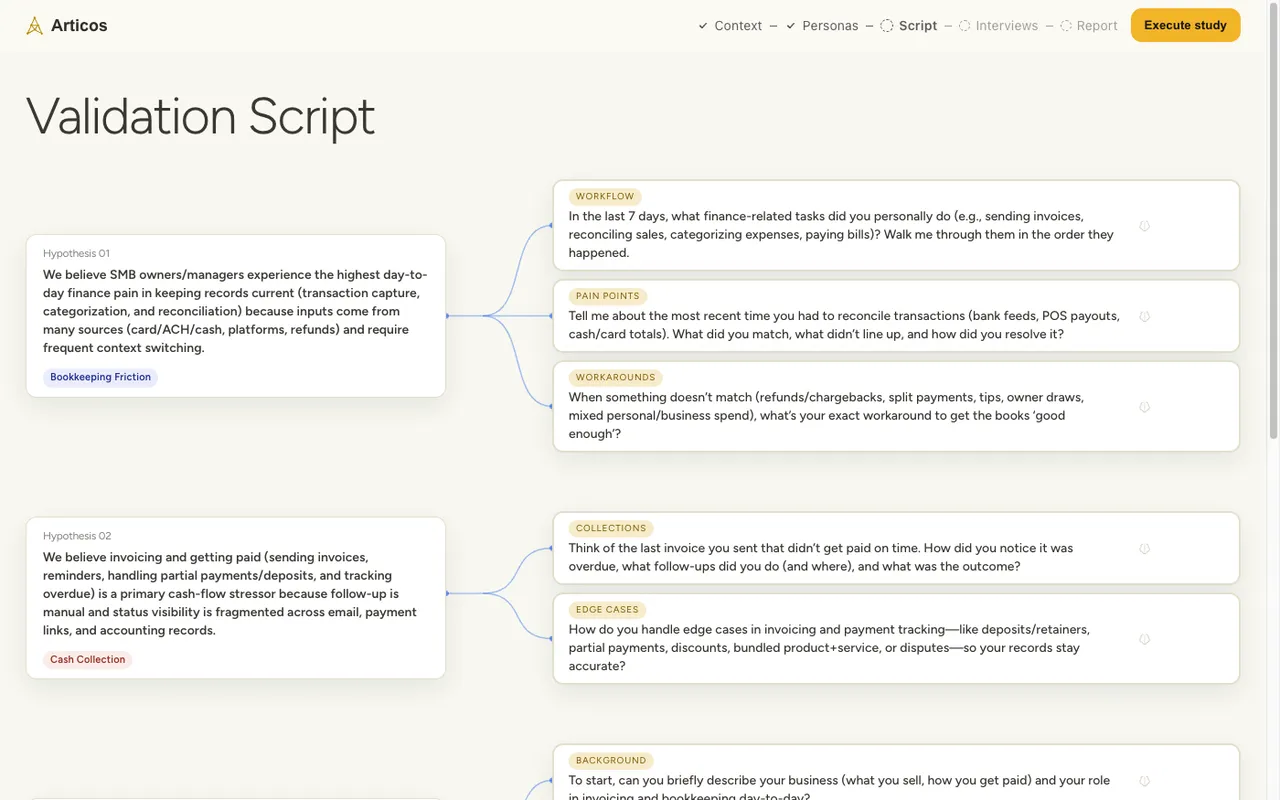The image size is (1280, 800).
Task: Click the COLLECTIONS label
Action: coord(611,528)
